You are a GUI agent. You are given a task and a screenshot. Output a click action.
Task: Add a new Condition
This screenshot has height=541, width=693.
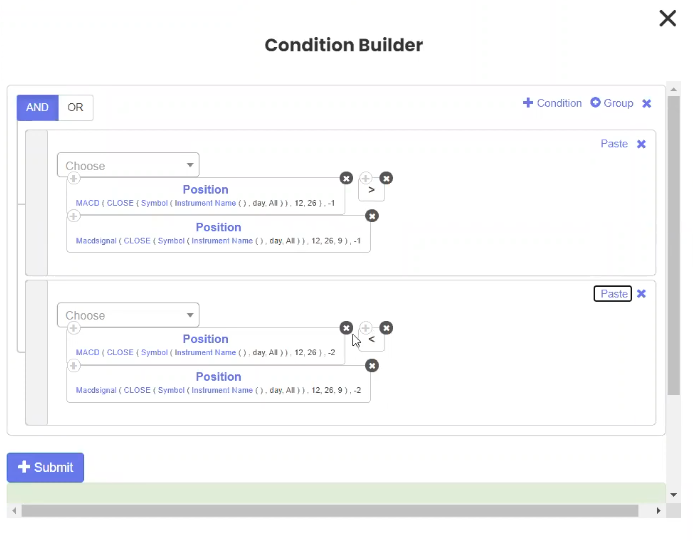pos(552,103)
